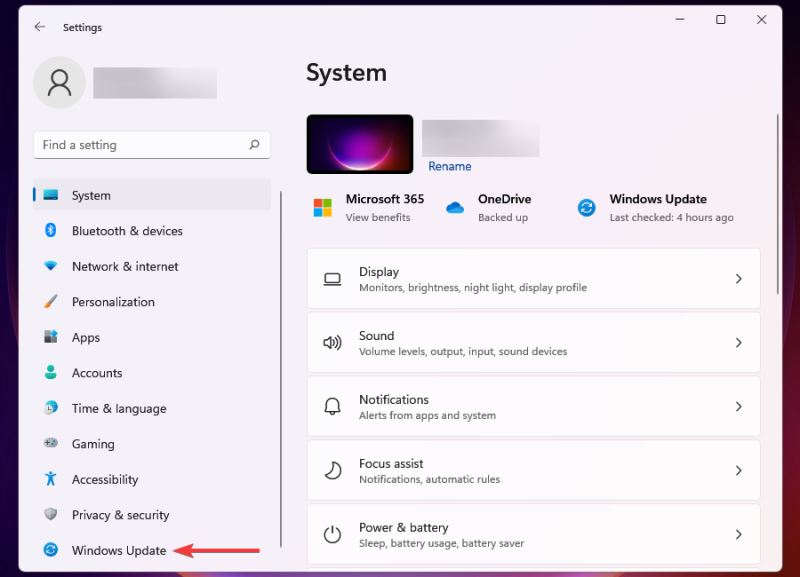Viewport: 800px width, 577px height.
Task: Click the Windows Update sync icon
Action: click(x=586, y=207)
